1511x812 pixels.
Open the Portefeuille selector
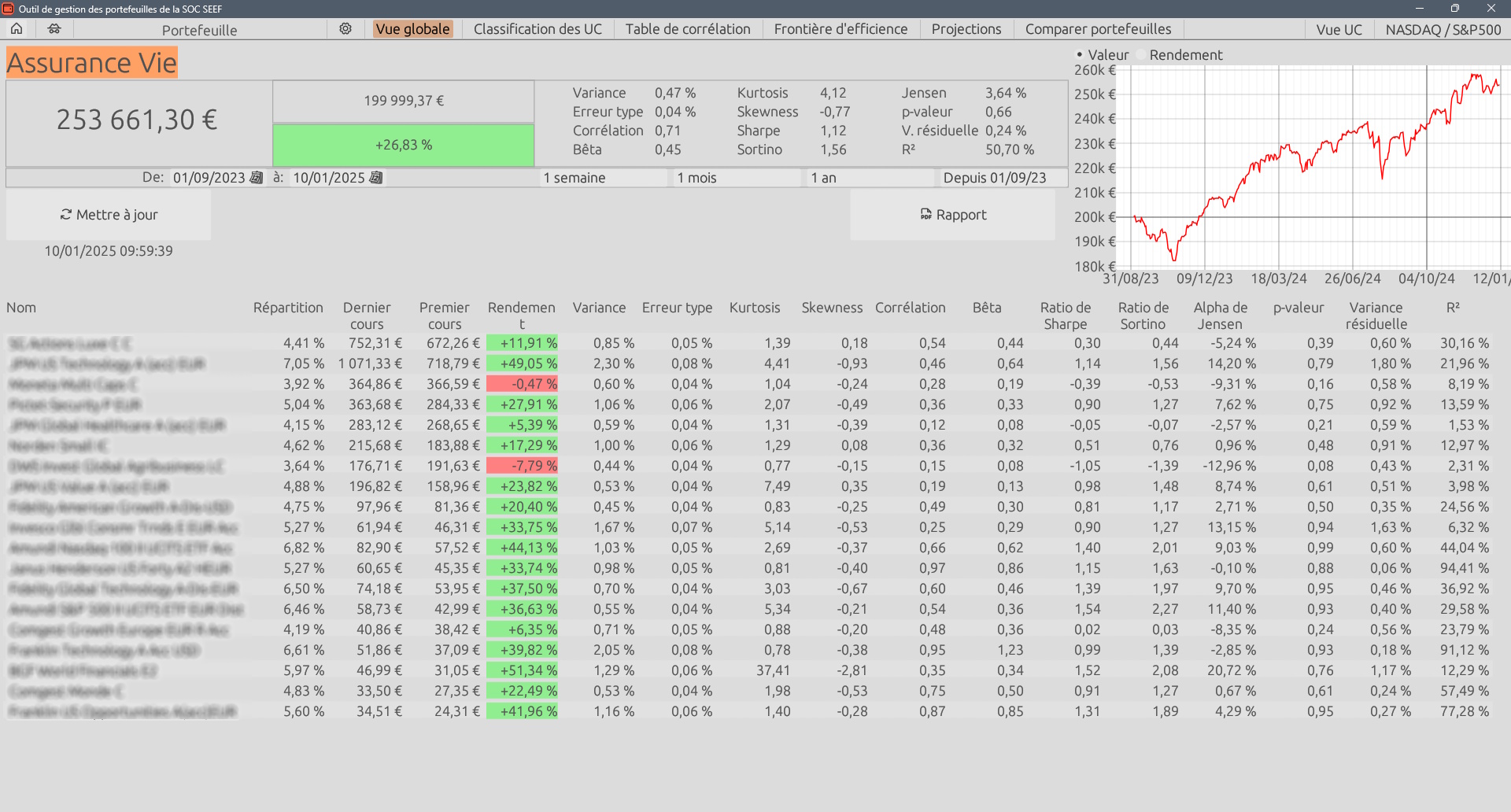coord(199,30)
